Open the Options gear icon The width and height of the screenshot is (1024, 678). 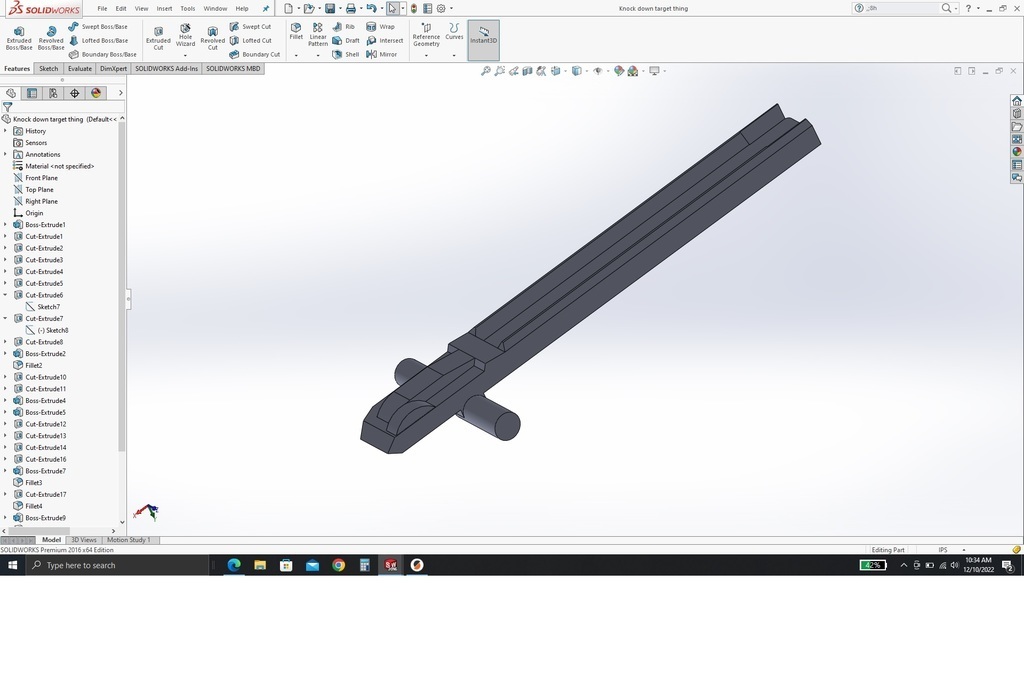(441, 8)
